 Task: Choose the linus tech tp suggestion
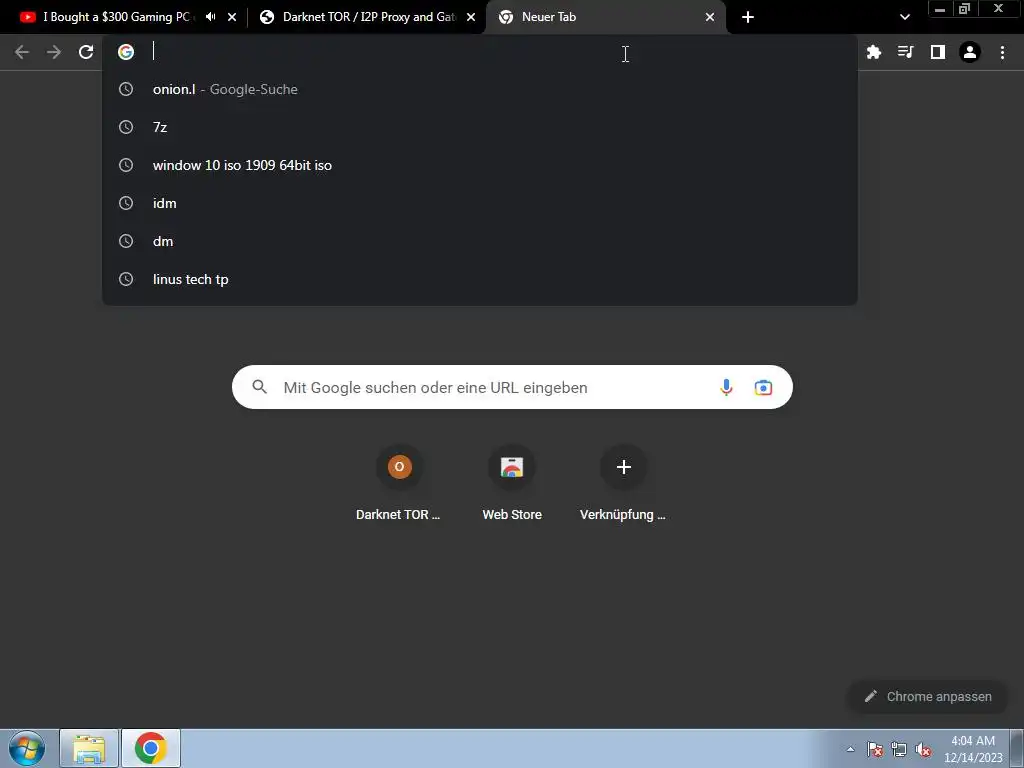pyautogui.click(x=480, y=279)
